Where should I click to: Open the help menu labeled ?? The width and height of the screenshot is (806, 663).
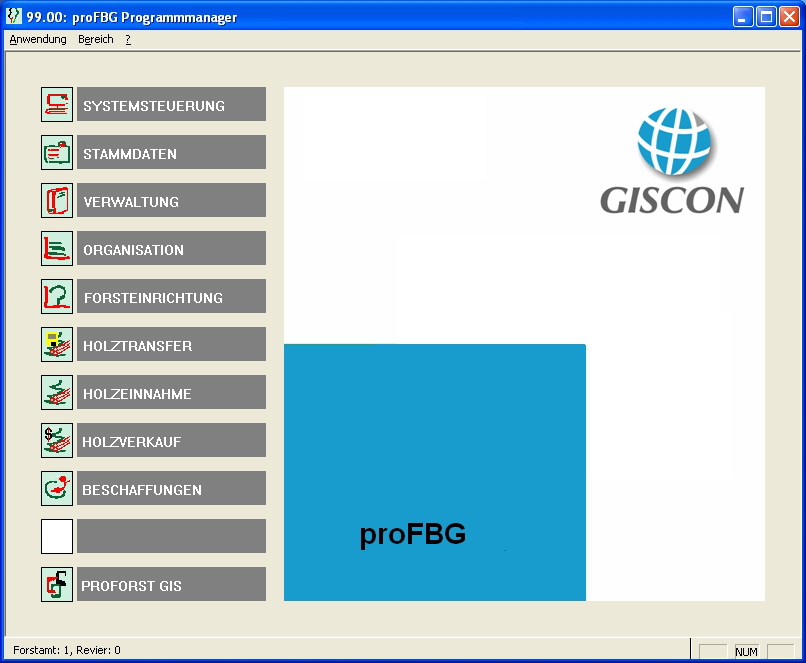[126, 39]
